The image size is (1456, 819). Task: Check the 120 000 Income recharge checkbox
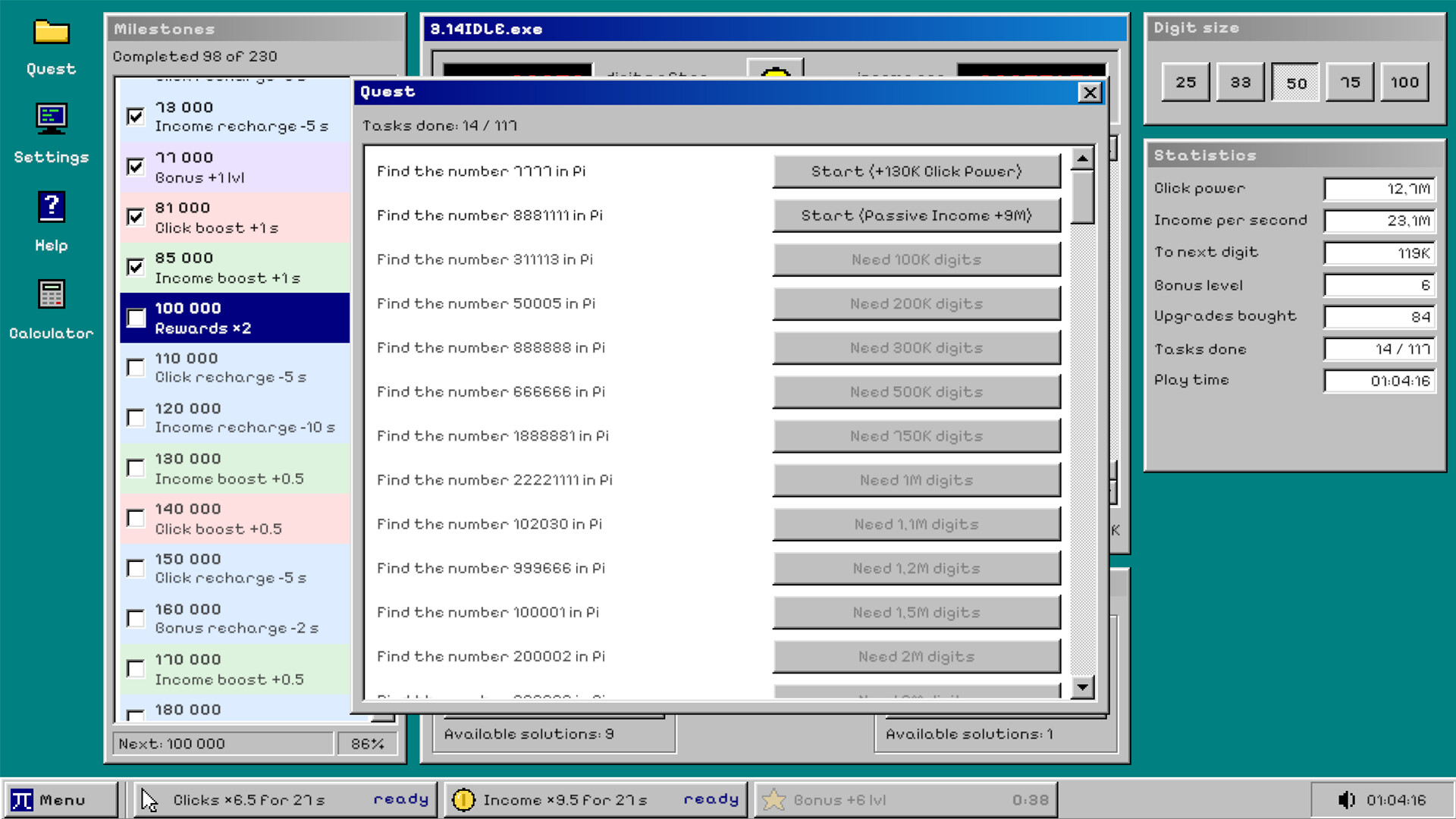click(x=136, y=418)
